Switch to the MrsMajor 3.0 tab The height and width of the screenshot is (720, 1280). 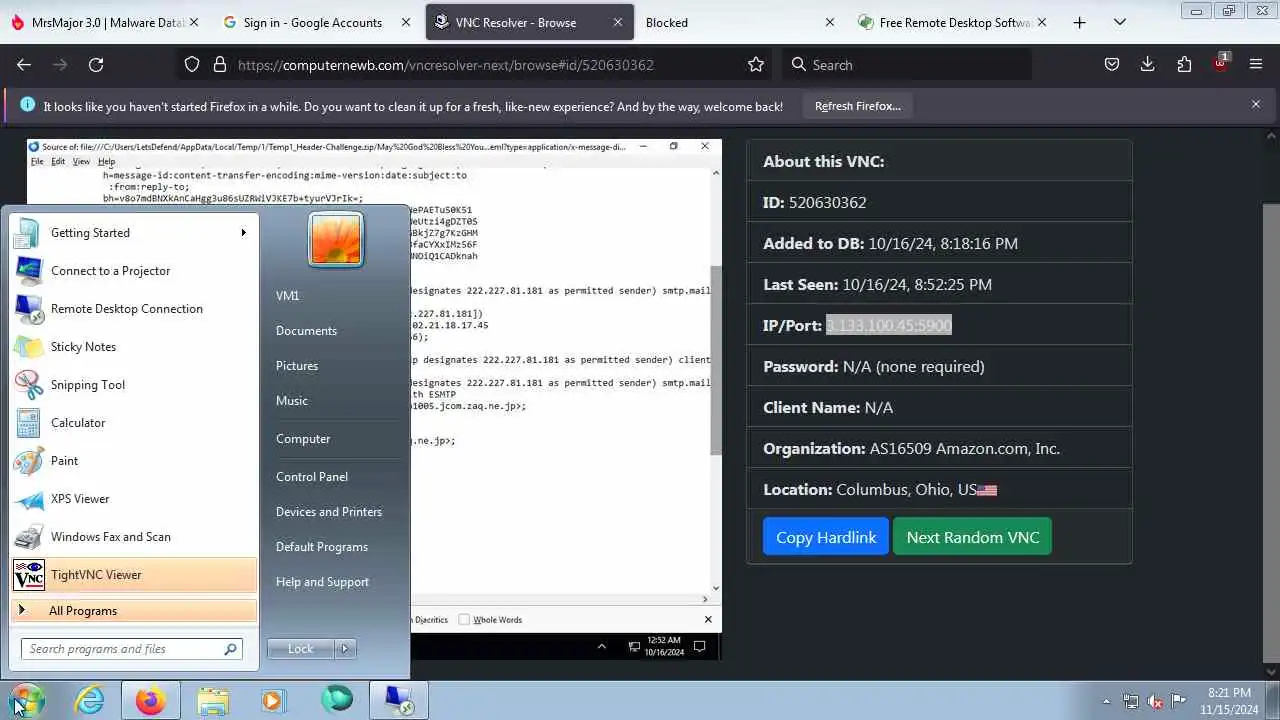(x=105, y=22)
